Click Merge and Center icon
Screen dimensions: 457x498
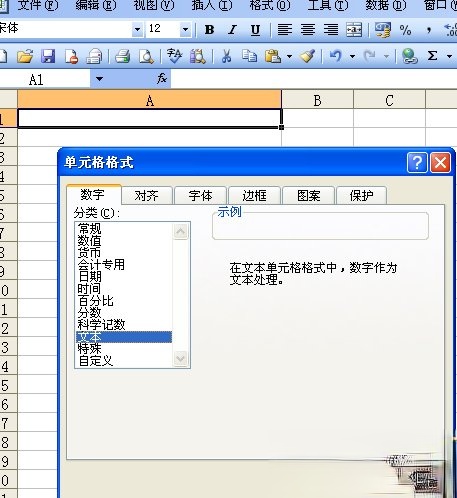click(x=354, y=30)
